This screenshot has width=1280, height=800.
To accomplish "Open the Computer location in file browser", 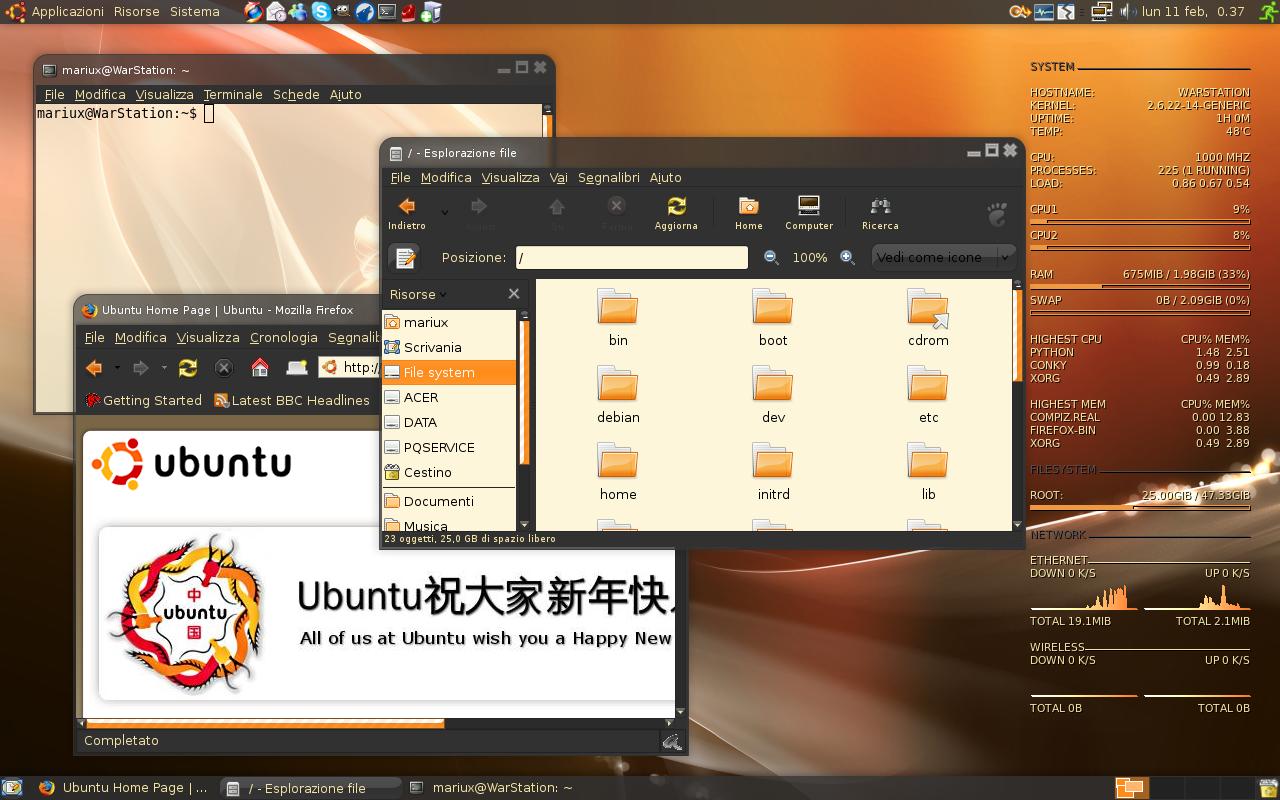I will click(x=808, y=207).
